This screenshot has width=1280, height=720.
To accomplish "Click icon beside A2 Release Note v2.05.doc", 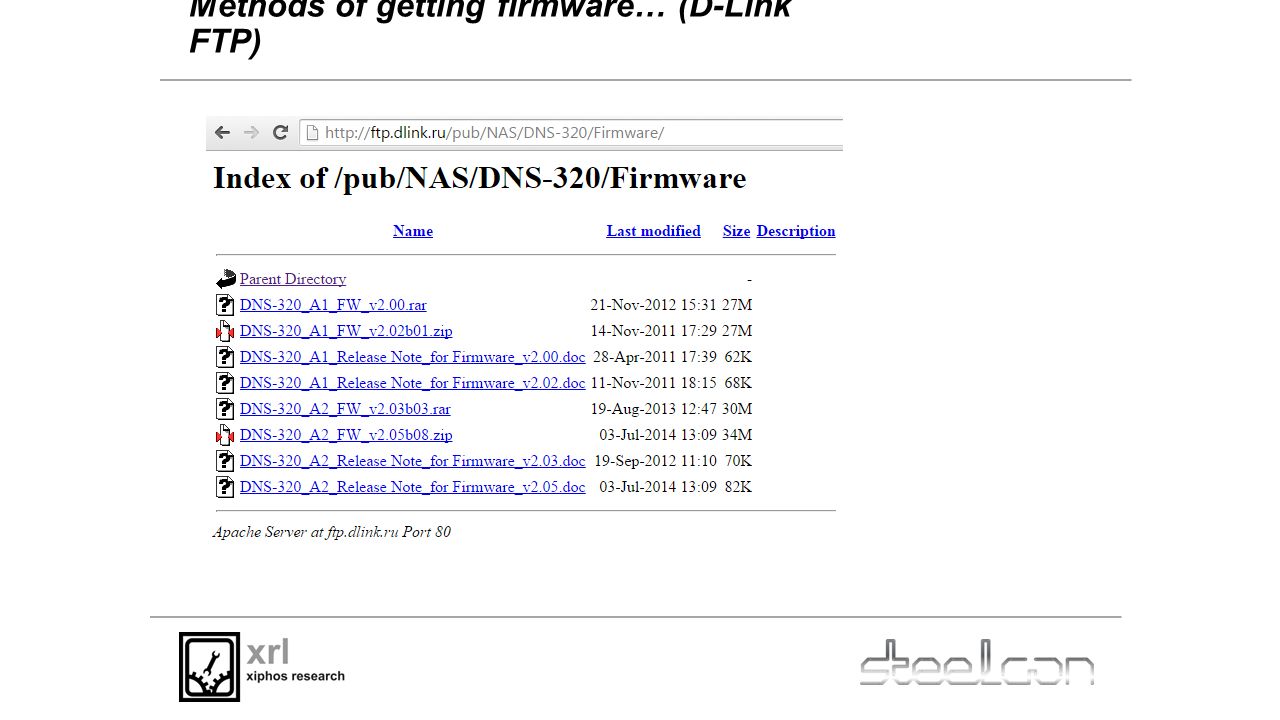I will tap(225, 487).
